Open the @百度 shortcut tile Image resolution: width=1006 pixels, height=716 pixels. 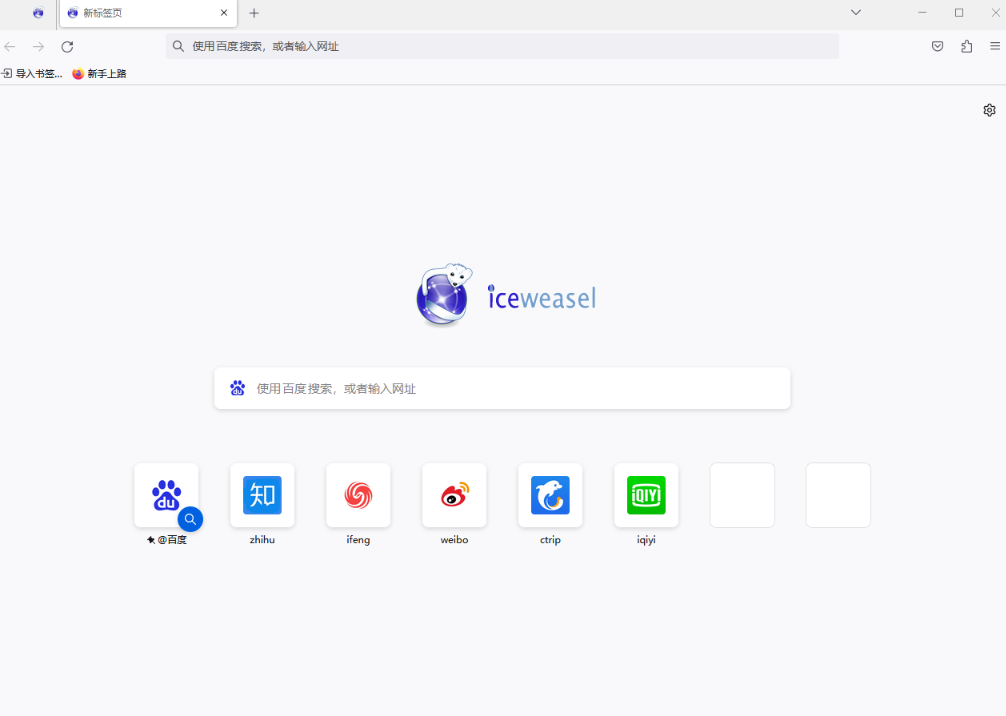pyautogui.click(x=166, y=495)
